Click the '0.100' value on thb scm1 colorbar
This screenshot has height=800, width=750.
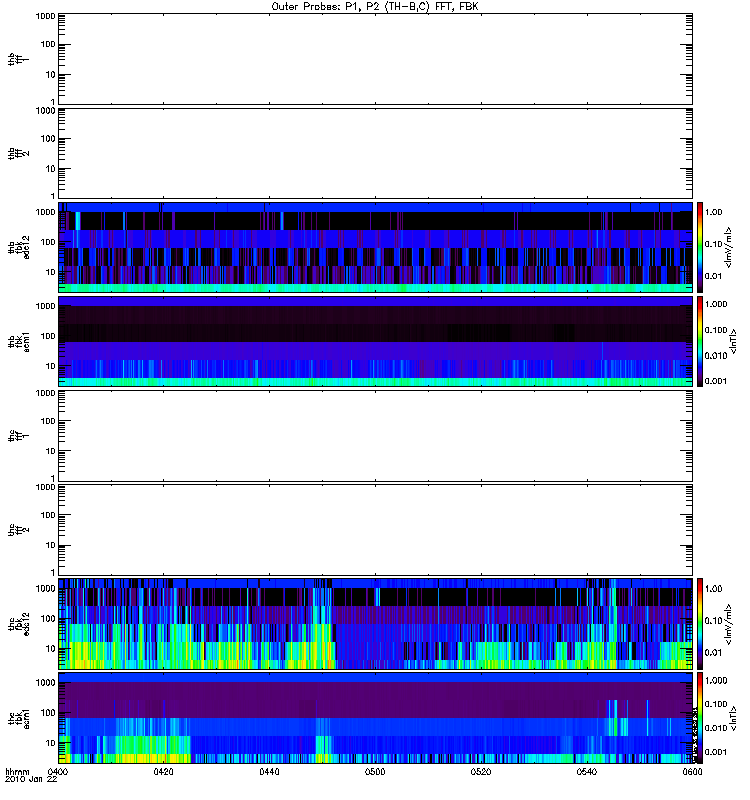[716, 330]
